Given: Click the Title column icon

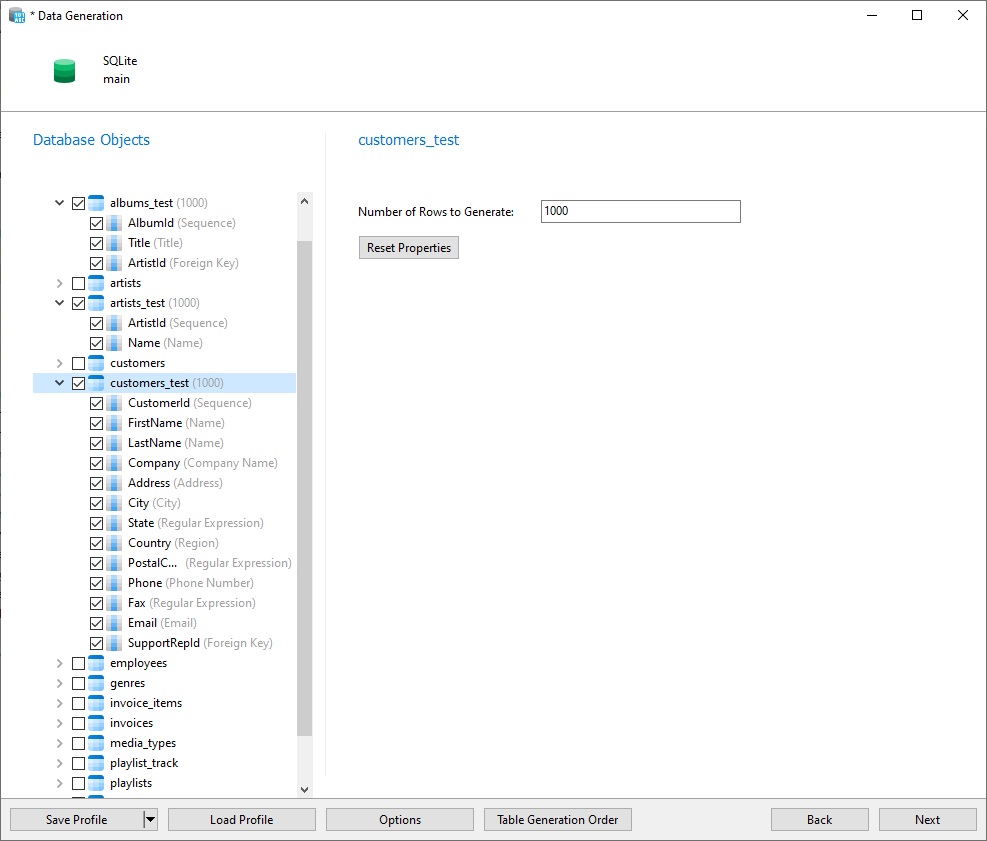Looking at the screenshot, I should (114, 243).
